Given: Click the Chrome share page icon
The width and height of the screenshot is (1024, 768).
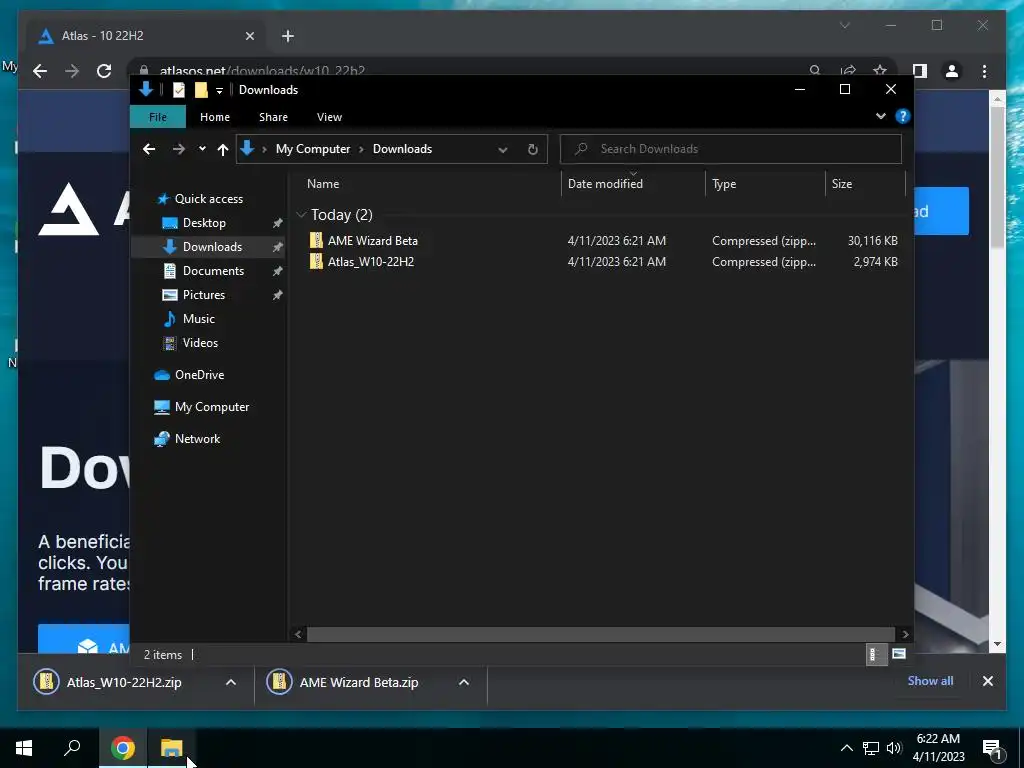Looking at the screenshot, I should [x=848, y=71].
